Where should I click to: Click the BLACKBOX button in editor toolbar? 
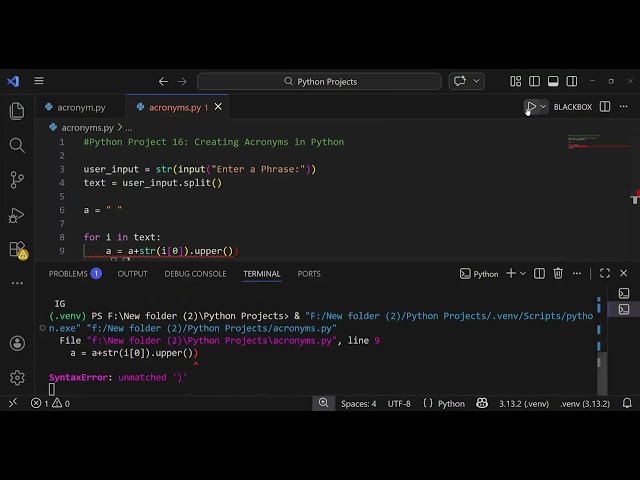tap(573, 107)
